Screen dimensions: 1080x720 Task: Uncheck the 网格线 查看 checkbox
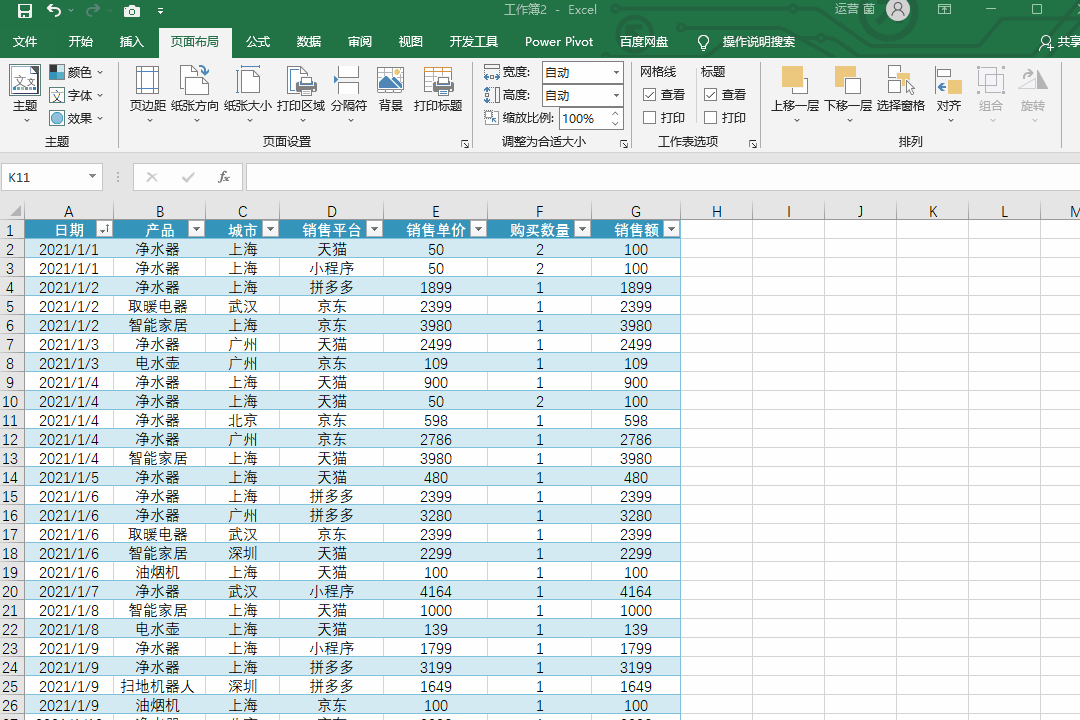pyautogui.click(x=649, y=95)
